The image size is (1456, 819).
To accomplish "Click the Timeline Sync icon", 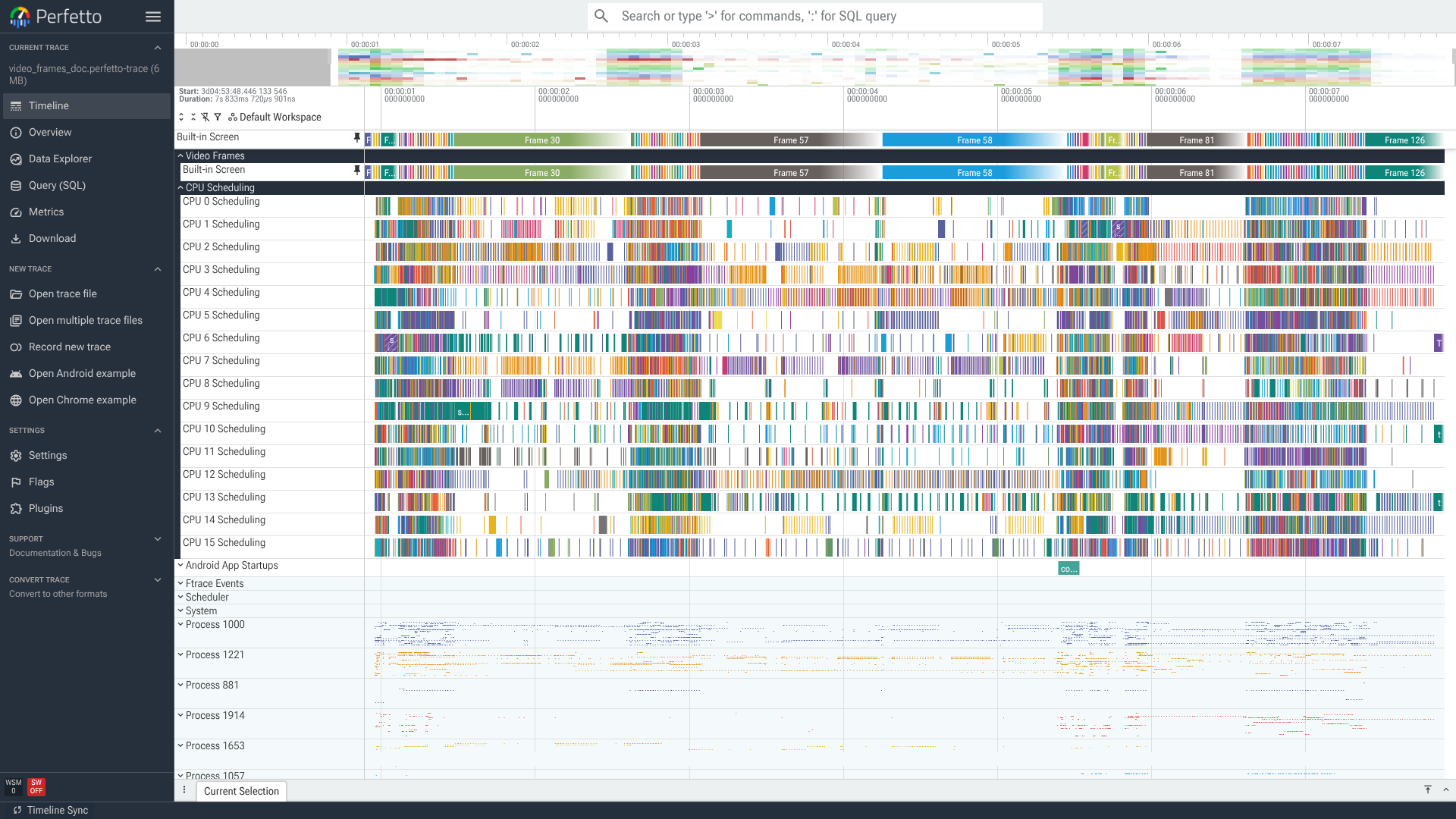I will (17, 810).
